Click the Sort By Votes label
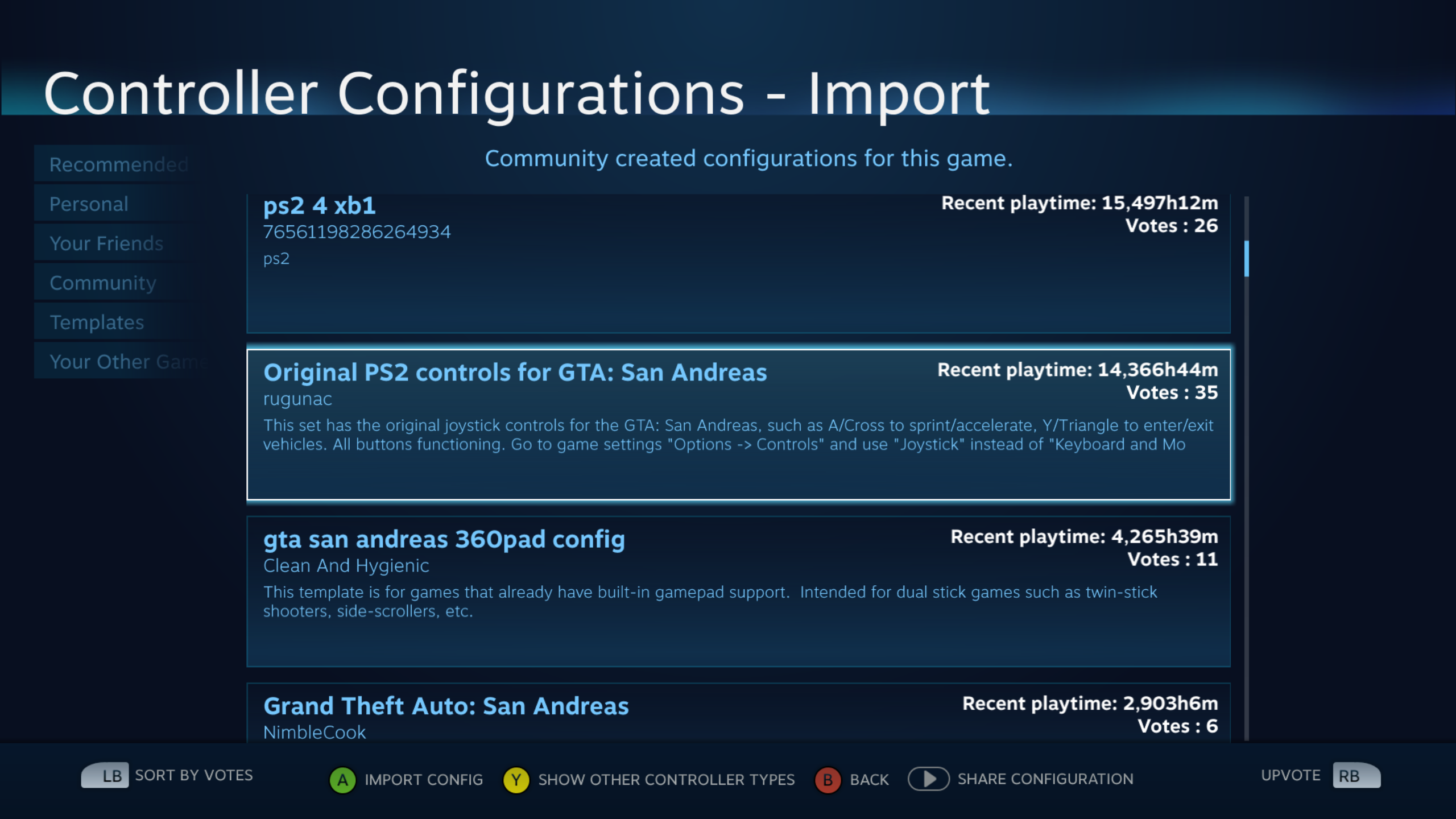Screen dimensions: 1456x819 (194, 775)
